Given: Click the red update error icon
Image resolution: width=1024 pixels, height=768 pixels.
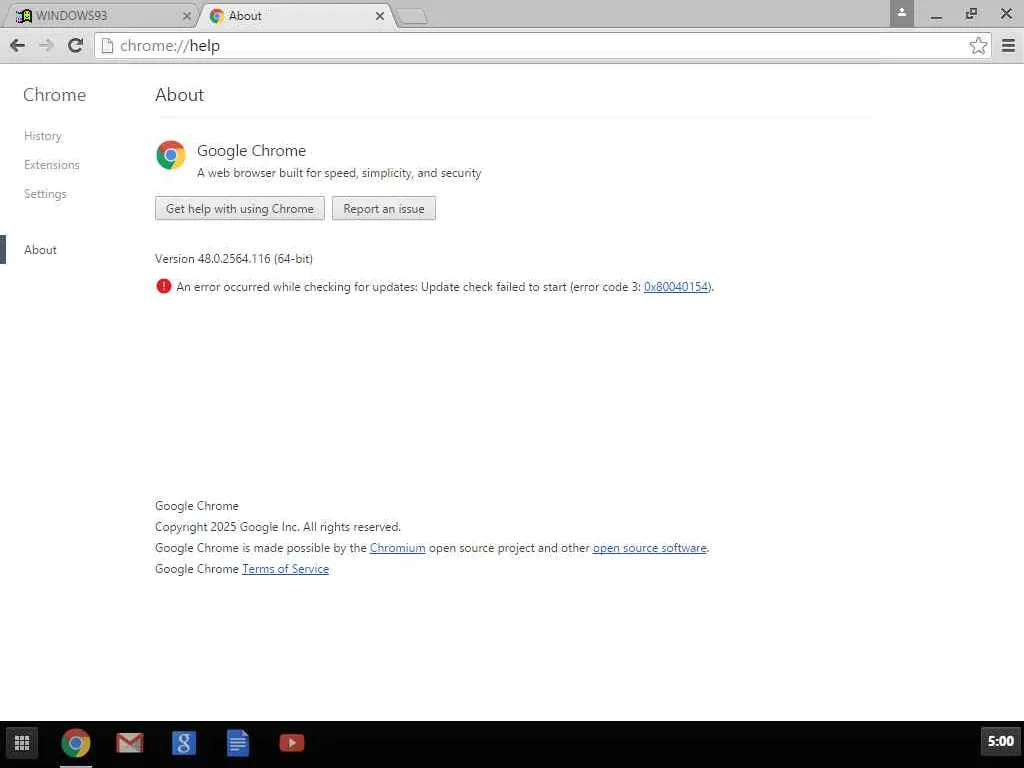Looking at the screenshot, I should 163,286.
